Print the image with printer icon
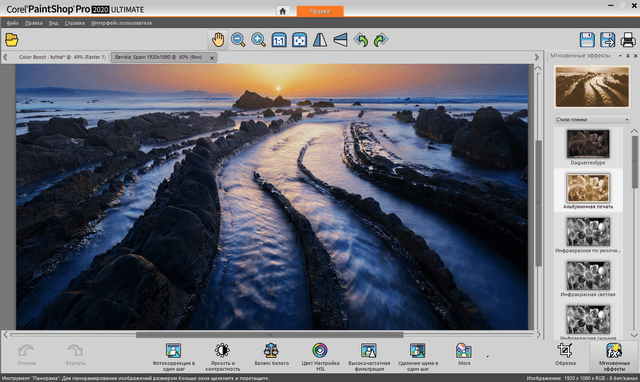 [628, 40]
